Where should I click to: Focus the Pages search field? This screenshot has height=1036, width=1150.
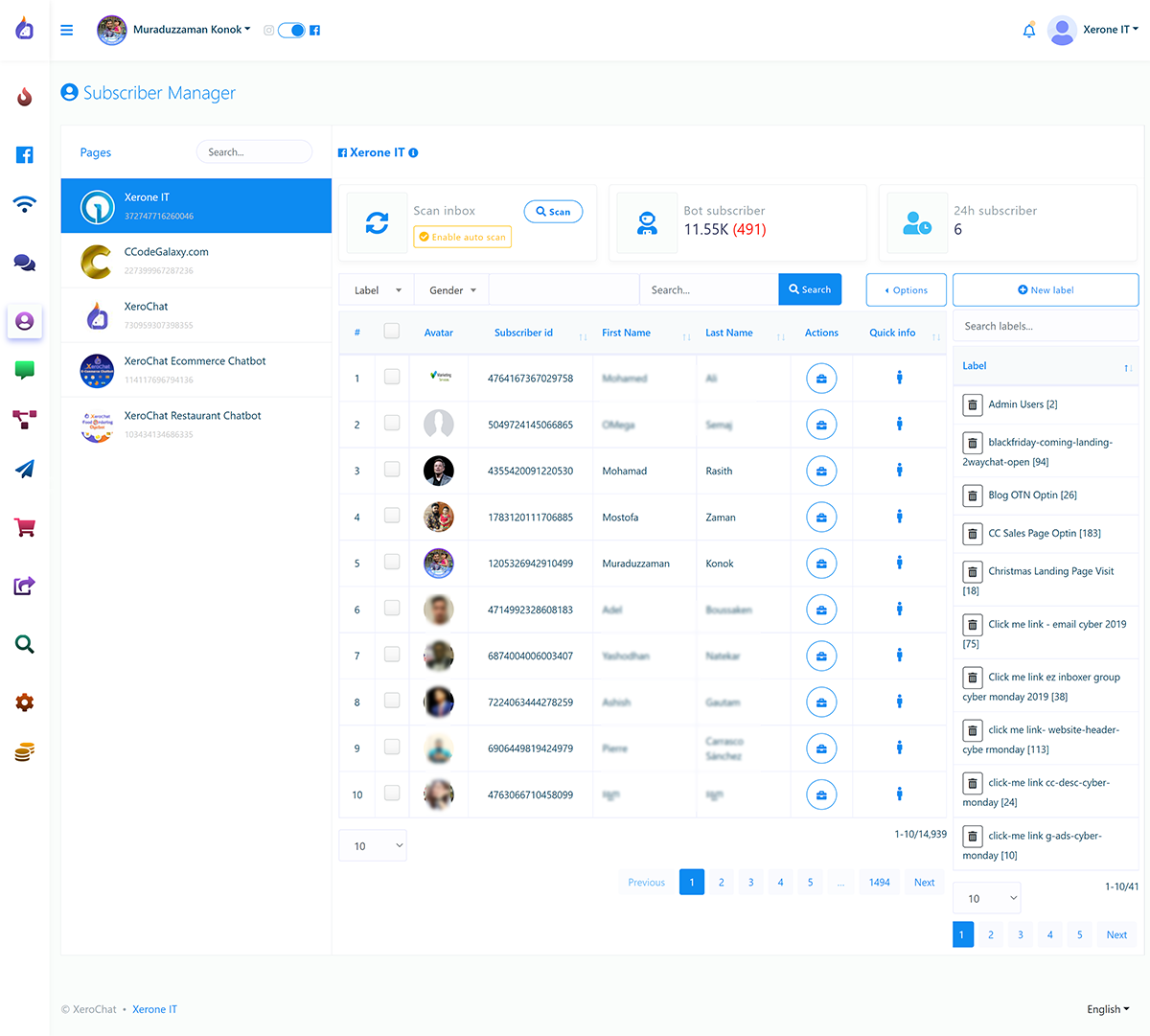[x=254, y=151]
